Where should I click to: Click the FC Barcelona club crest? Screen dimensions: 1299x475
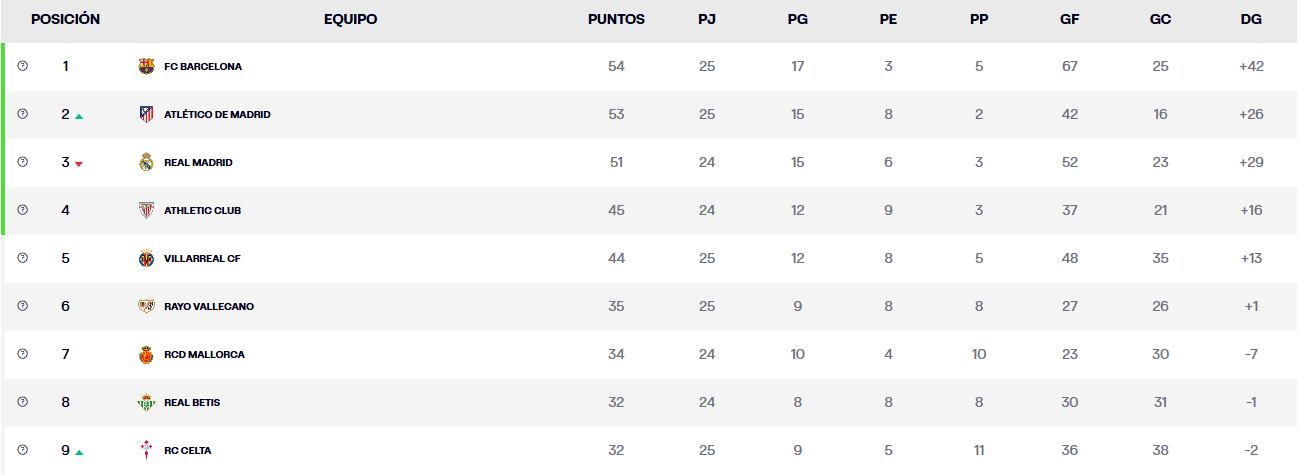click(147, 67)
